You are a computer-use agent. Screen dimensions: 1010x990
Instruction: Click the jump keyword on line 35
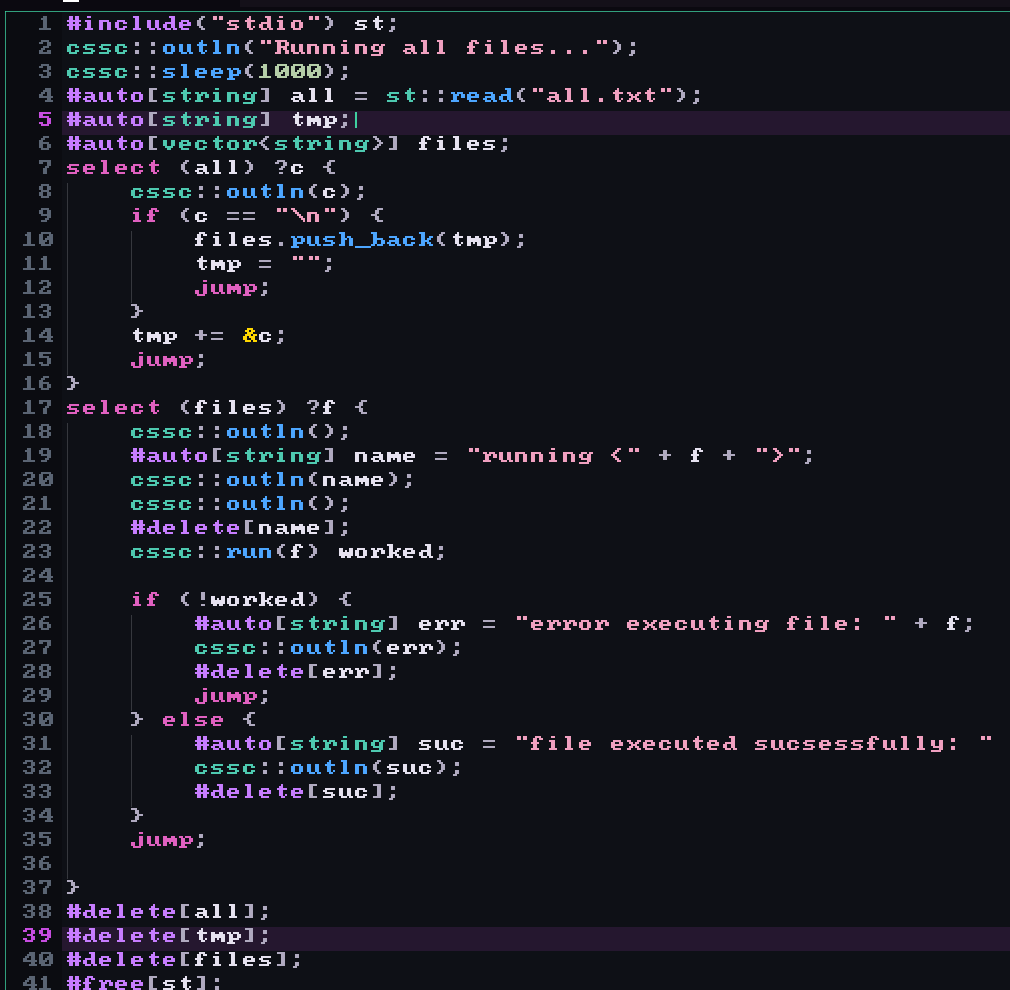pyautogui.click(x=162, y=839)
